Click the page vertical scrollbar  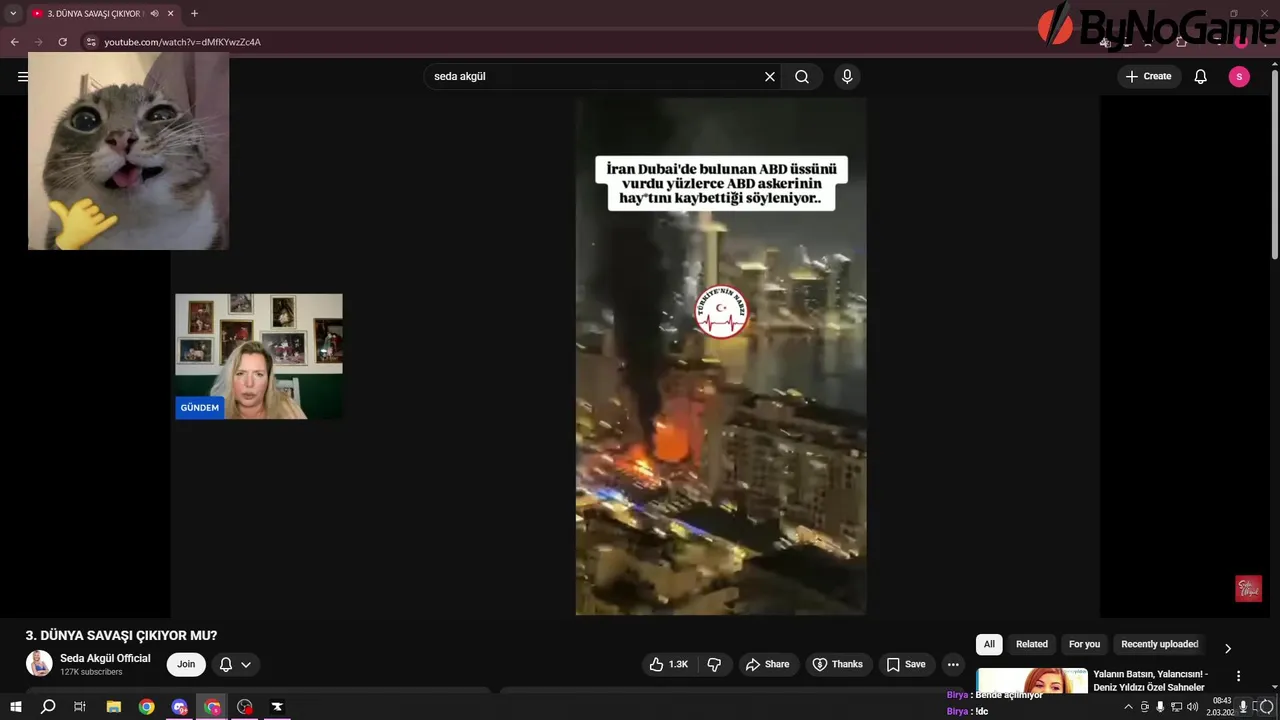point(1274,165)
